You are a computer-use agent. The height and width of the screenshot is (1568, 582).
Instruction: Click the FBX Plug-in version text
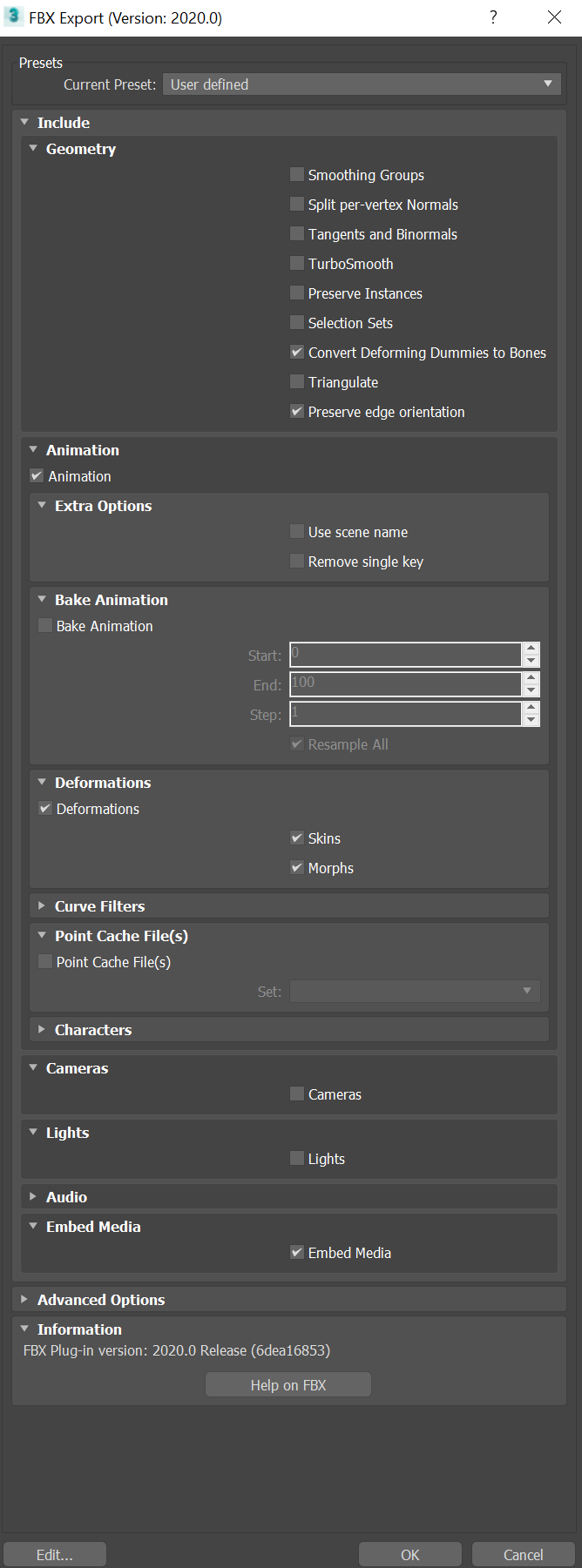(177, 1351)
